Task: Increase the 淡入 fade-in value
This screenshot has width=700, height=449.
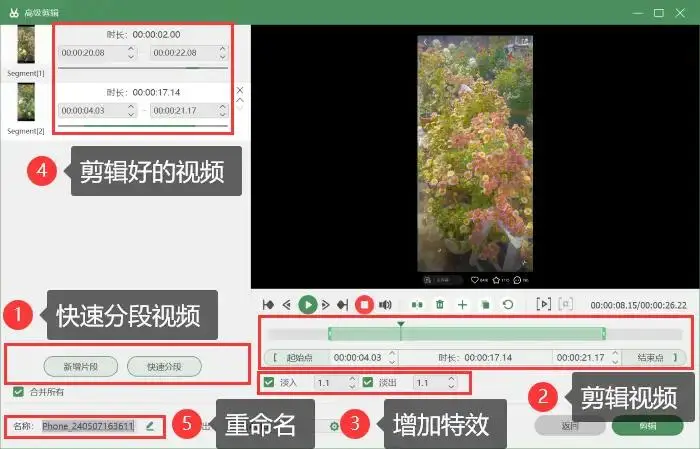Action: [352, 379]
